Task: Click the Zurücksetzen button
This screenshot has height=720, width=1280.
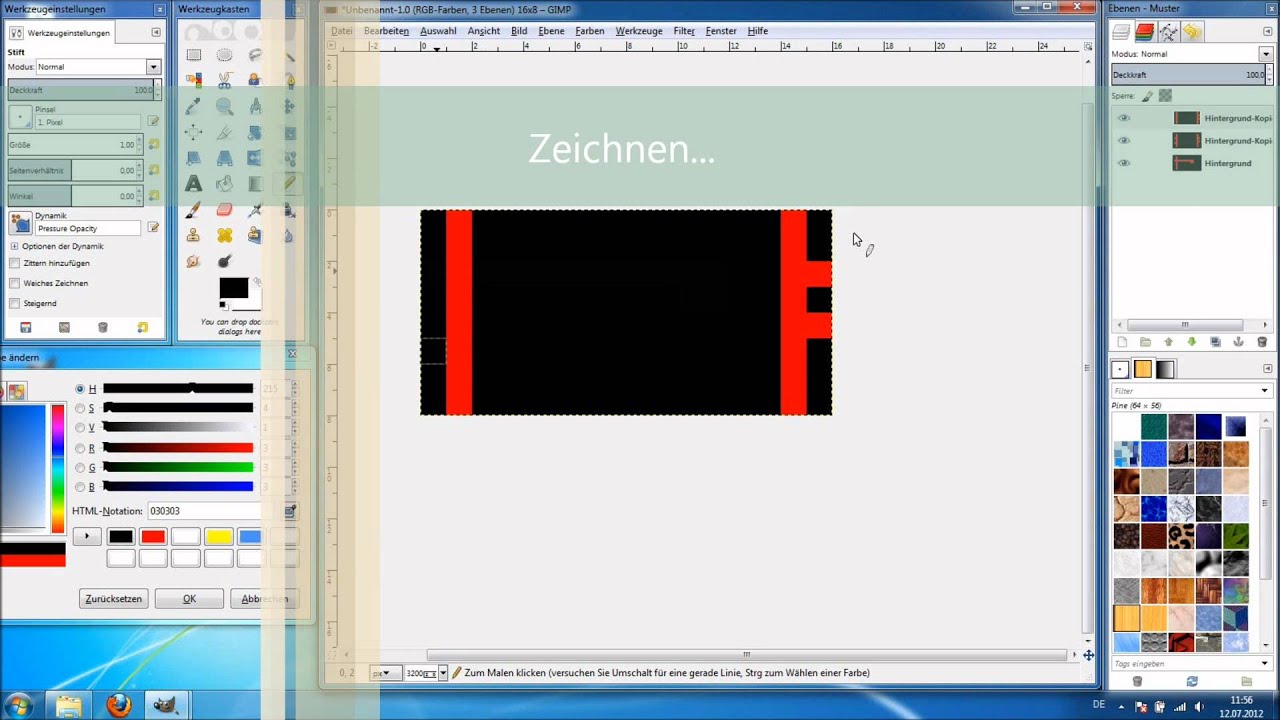Action: pos(114,599)
